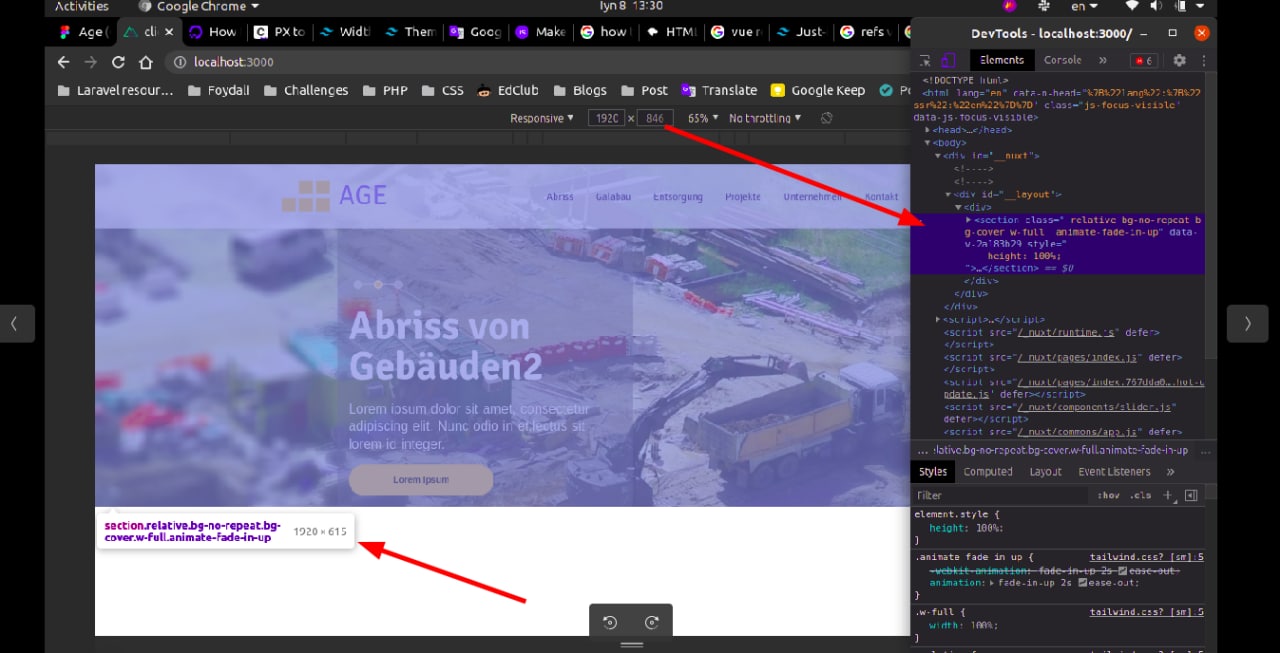1280x653 pixels.
Task: Select the Elements tab
Action: point(1002,61)
